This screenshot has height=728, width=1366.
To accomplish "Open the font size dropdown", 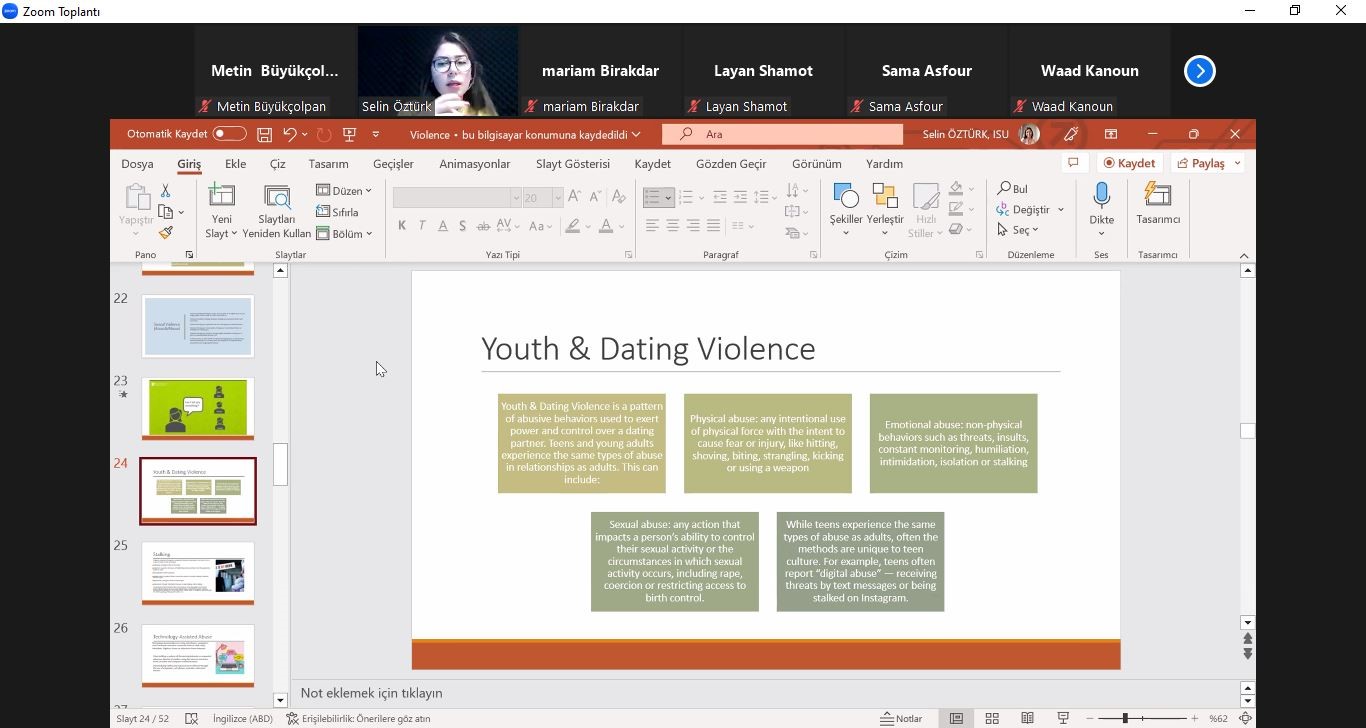I will click(558, 198).
